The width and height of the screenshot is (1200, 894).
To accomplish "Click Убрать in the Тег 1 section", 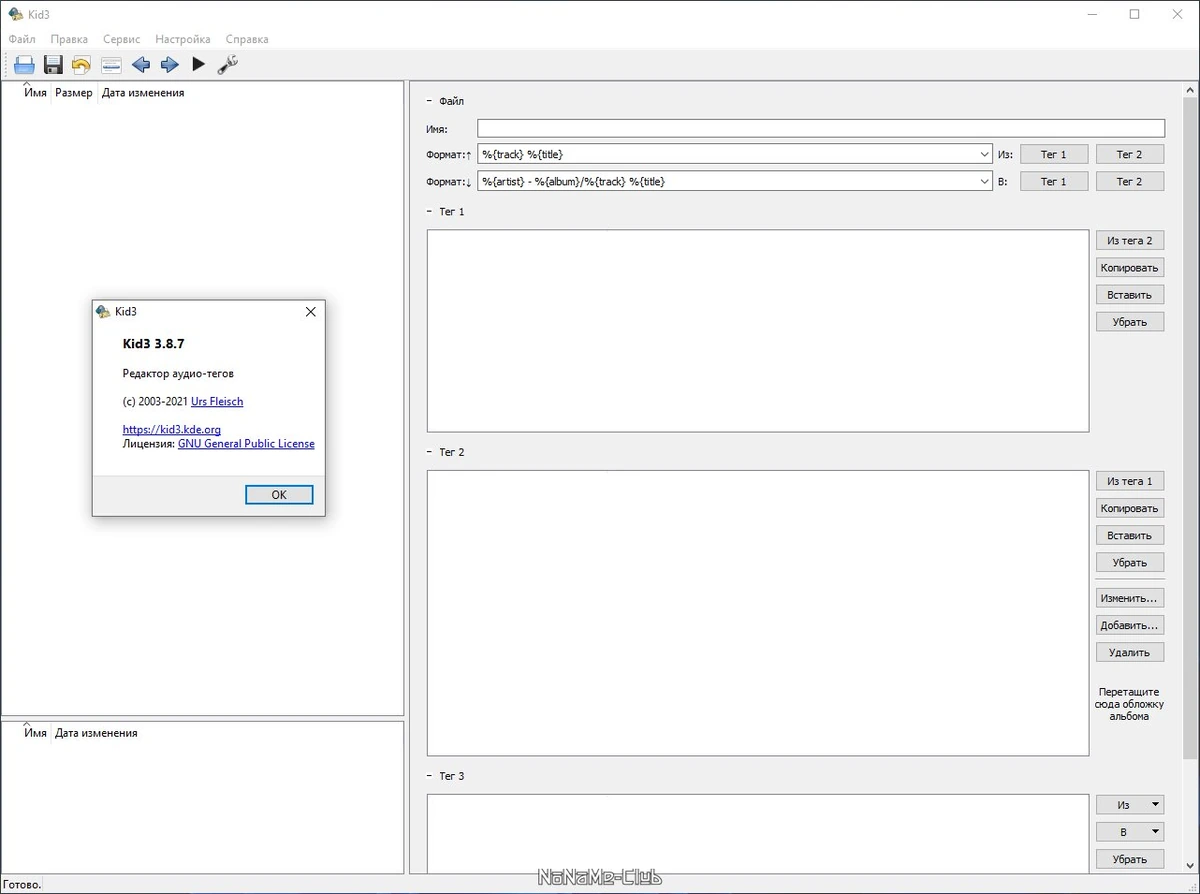I will 1130,322.
